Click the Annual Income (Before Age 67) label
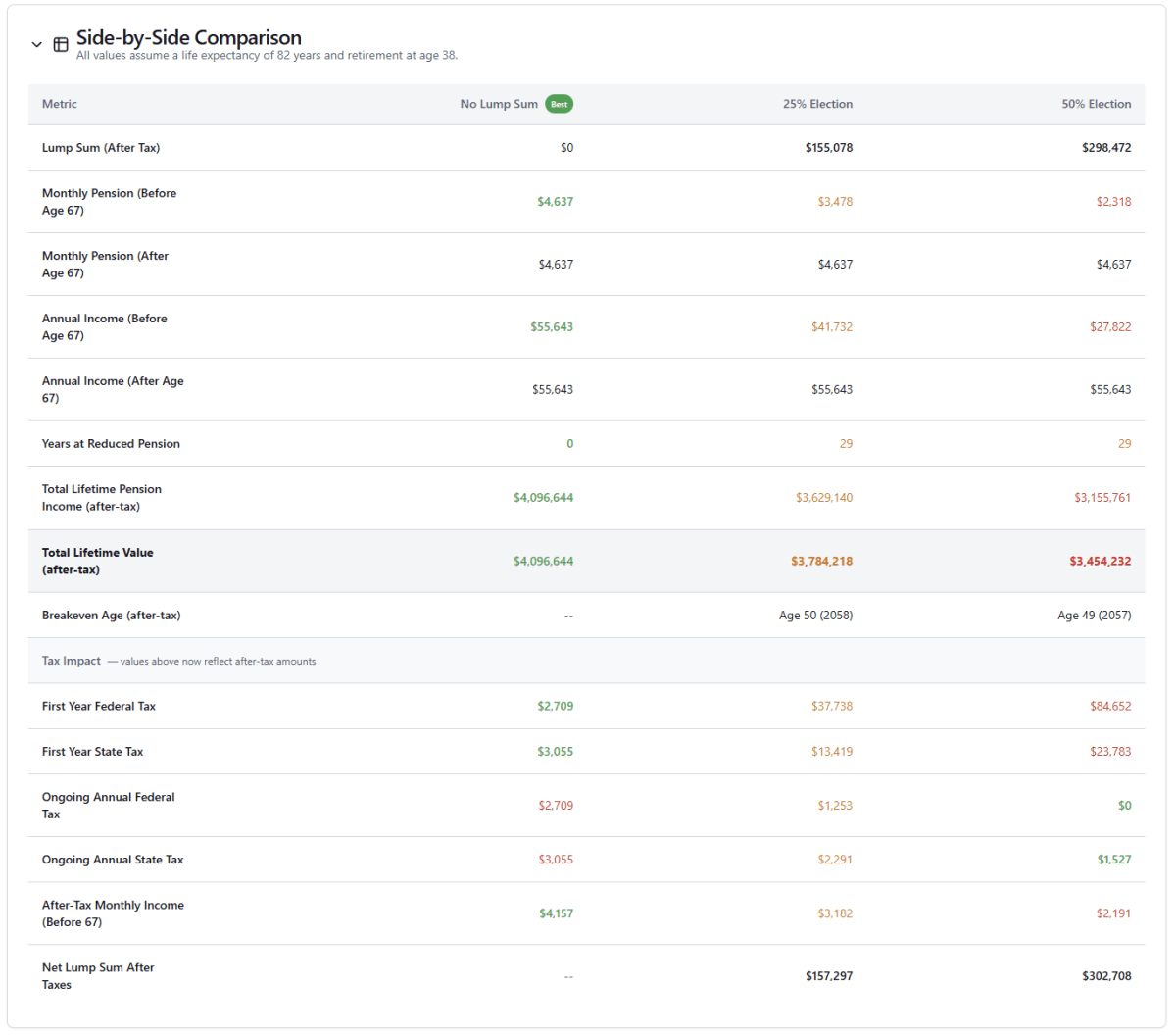Viewport: 1176px width, 1036px height. (x=105, y=327)
